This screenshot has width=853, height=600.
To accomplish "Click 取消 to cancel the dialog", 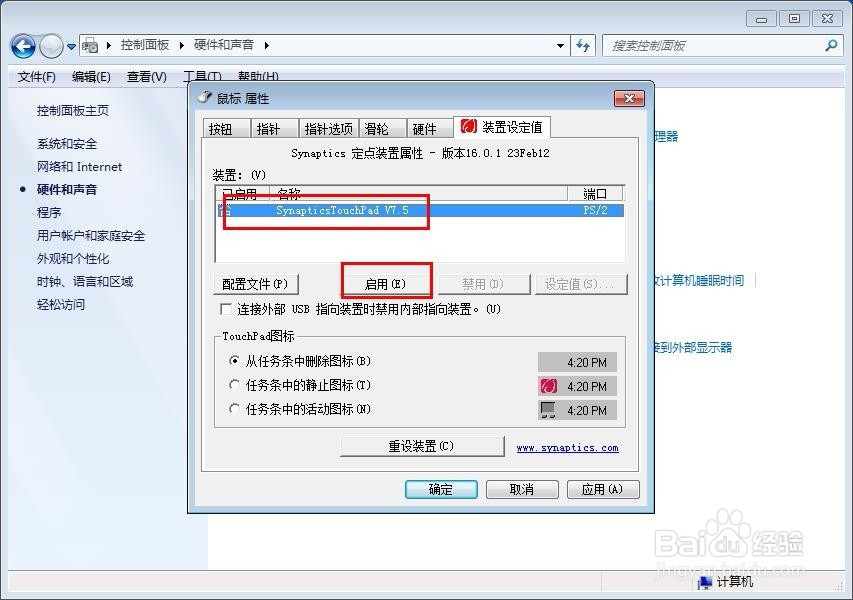I will [522, 490].
